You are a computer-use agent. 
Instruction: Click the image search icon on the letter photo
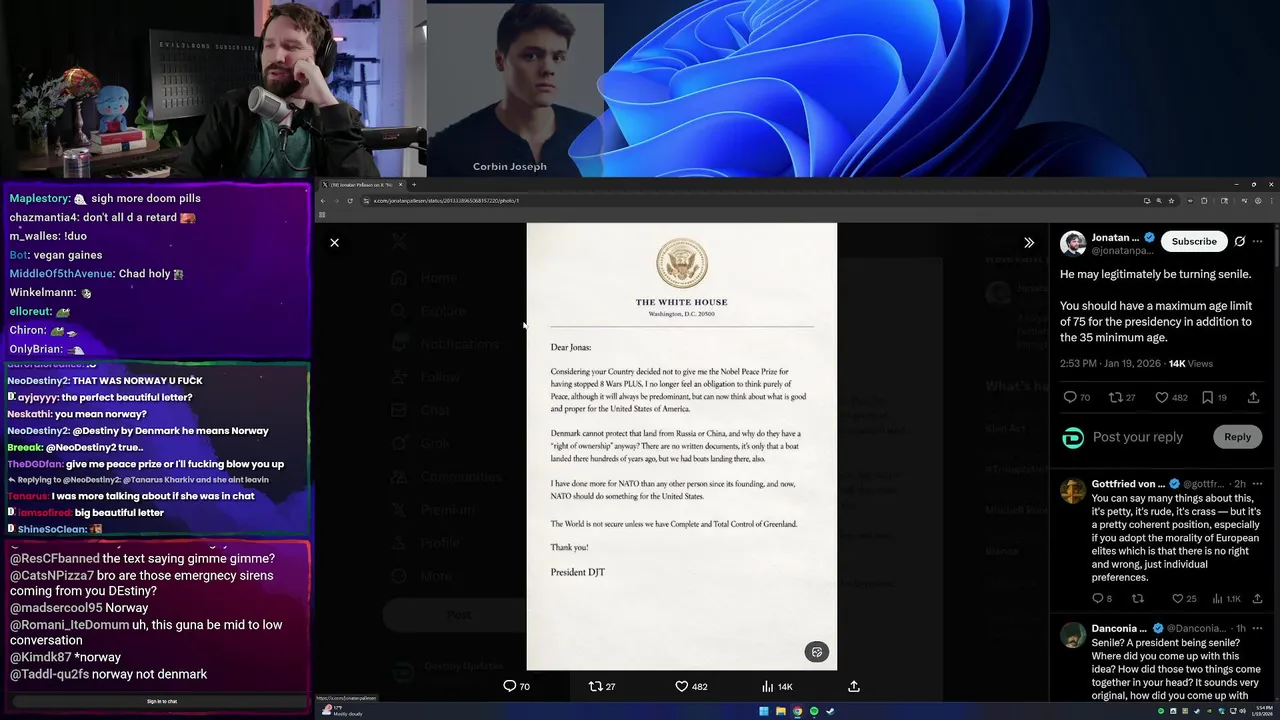[x=817, y=652]
